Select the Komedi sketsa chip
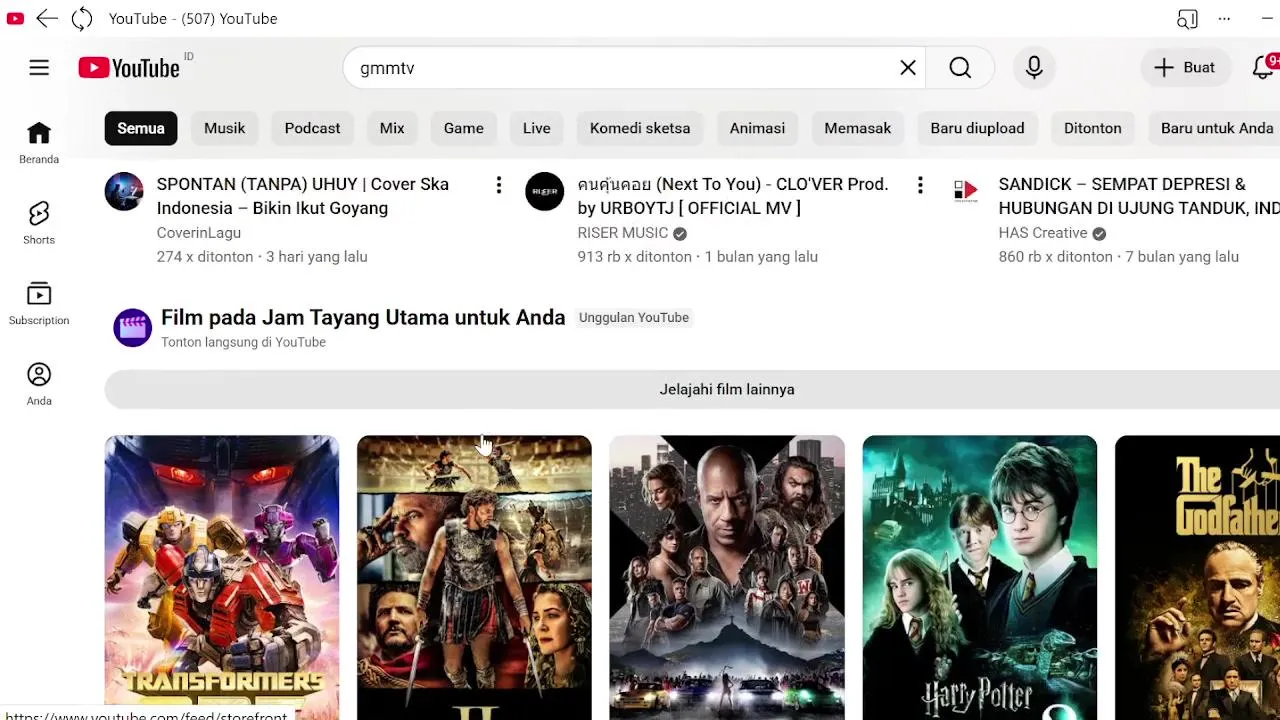1280x720 pixels. 640,128
